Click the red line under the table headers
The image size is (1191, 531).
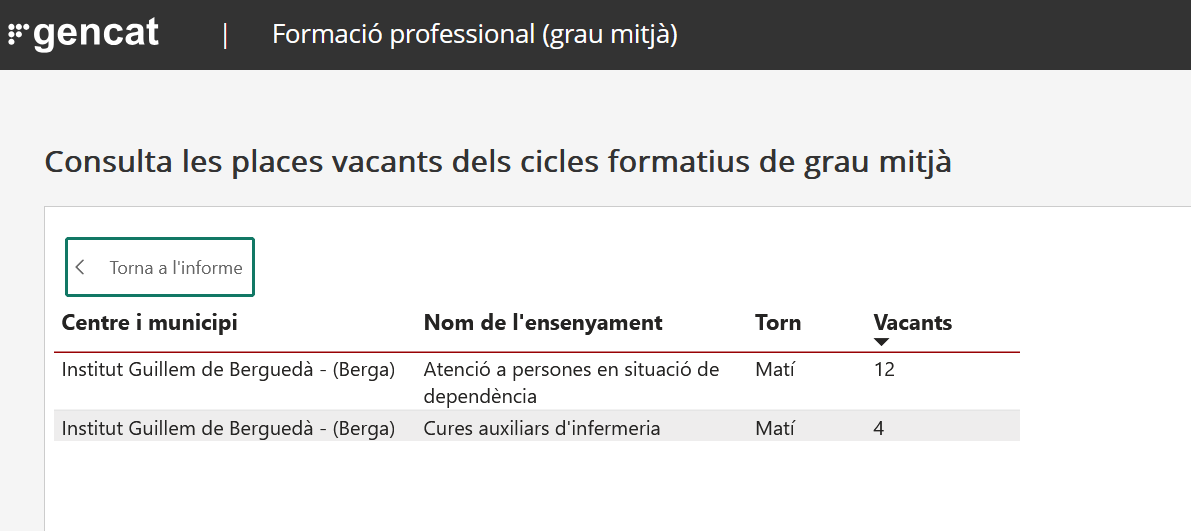point(537,352)
